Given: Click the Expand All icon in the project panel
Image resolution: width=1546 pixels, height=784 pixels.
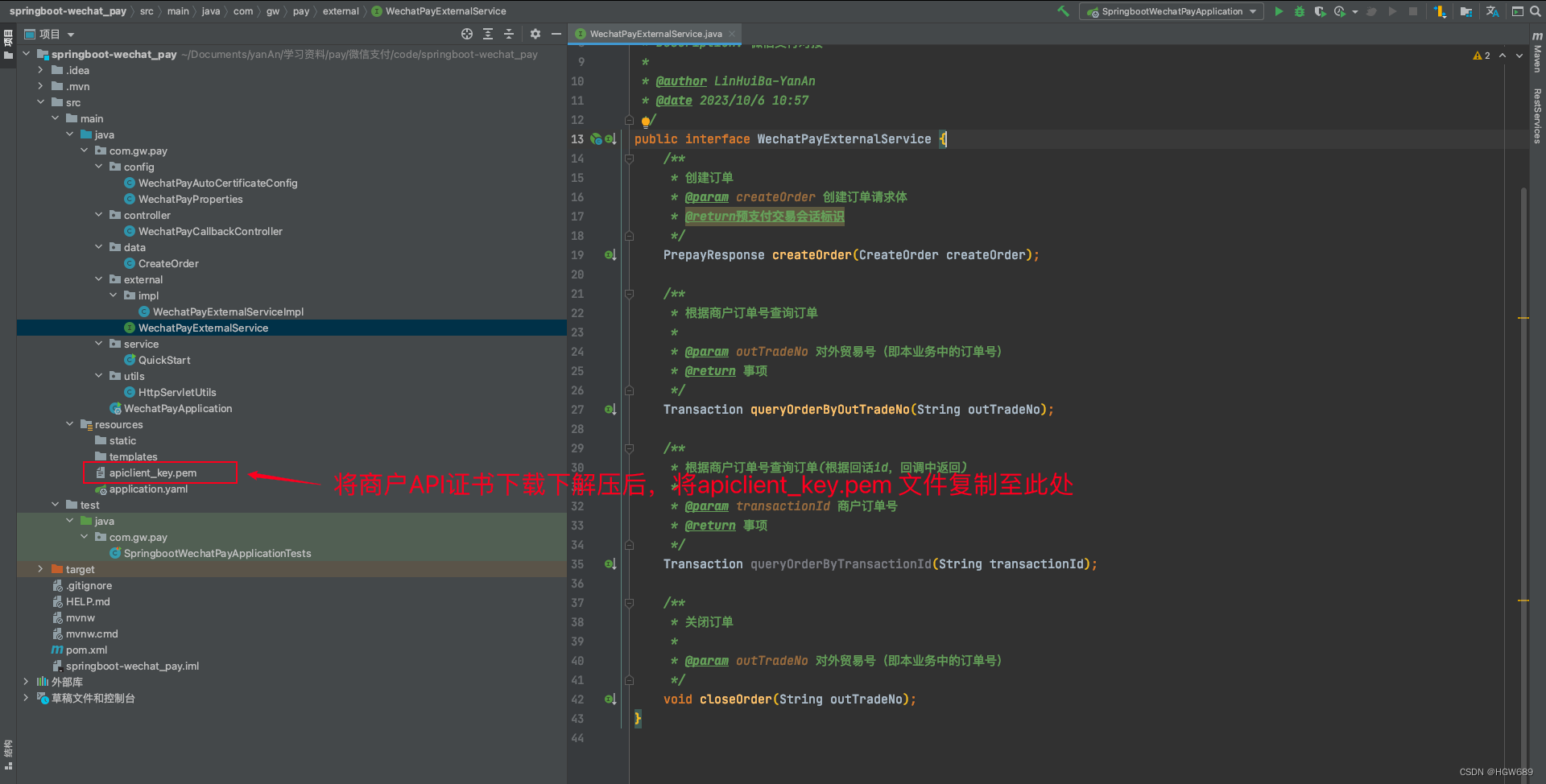Looking at the screenshot, I should (x=488, y=34).
